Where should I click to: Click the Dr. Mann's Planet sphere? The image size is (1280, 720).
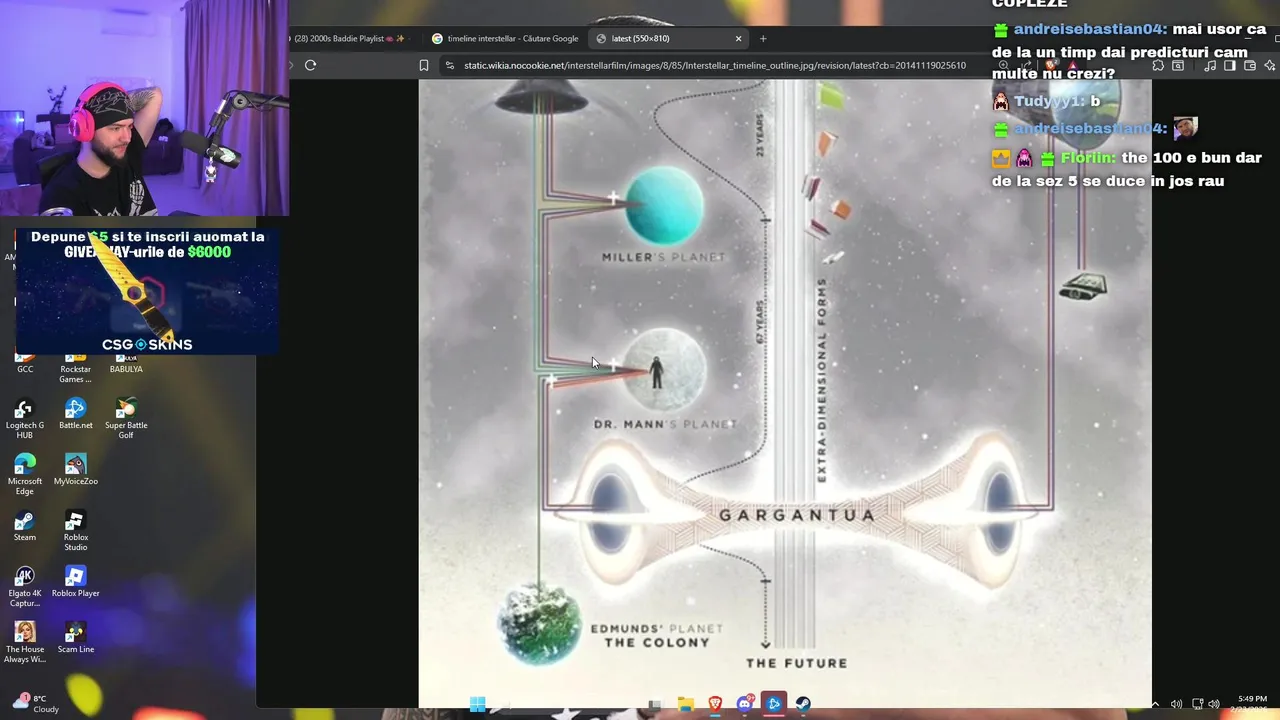pyautogui.click(x=664, y=369)
